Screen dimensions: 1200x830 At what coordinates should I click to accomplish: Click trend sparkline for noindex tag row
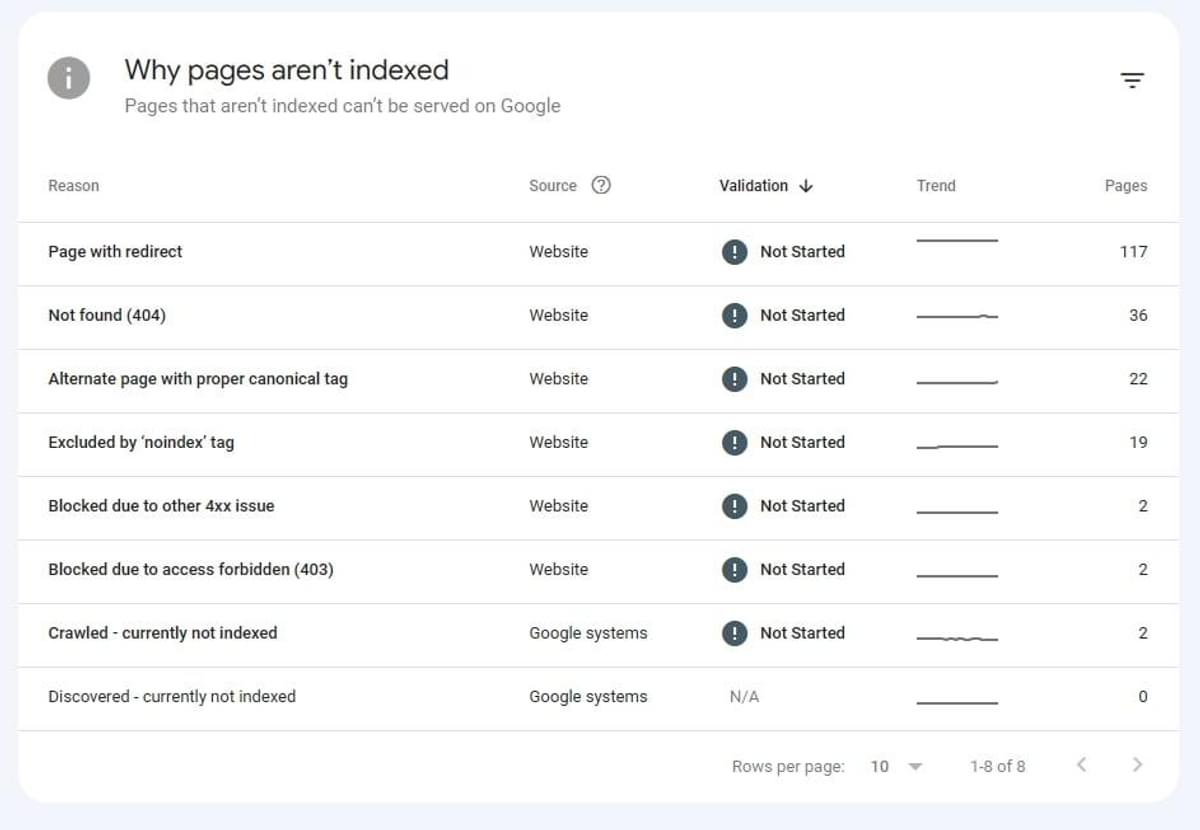click(x=957, y=446)
